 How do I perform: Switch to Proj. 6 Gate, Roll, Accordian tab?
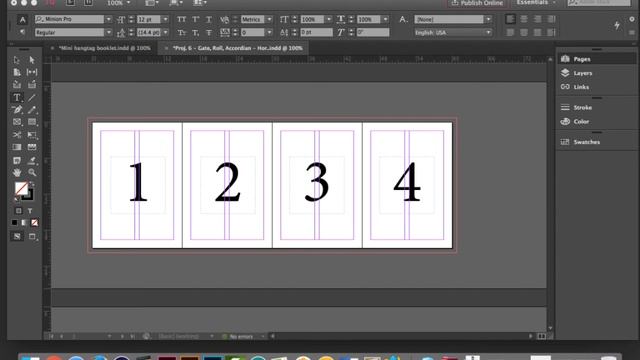coord(238,48)
